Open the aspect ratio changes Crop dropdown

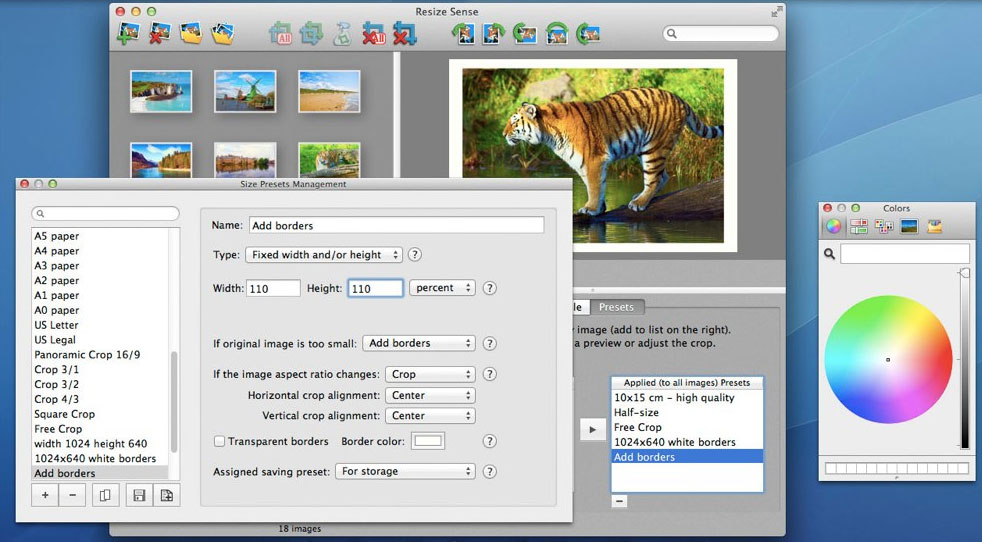click(430, 374)
